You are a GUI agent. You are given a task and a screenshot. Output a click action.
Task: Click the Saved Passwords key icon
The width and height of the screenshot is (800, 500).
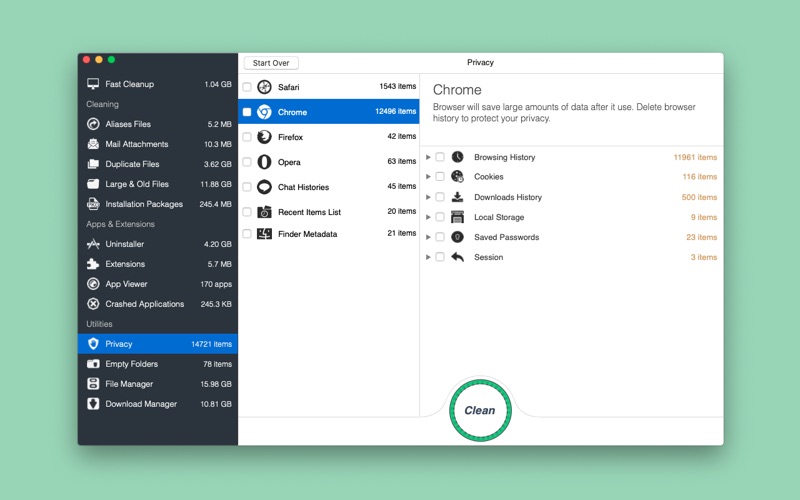pos(458,237)
